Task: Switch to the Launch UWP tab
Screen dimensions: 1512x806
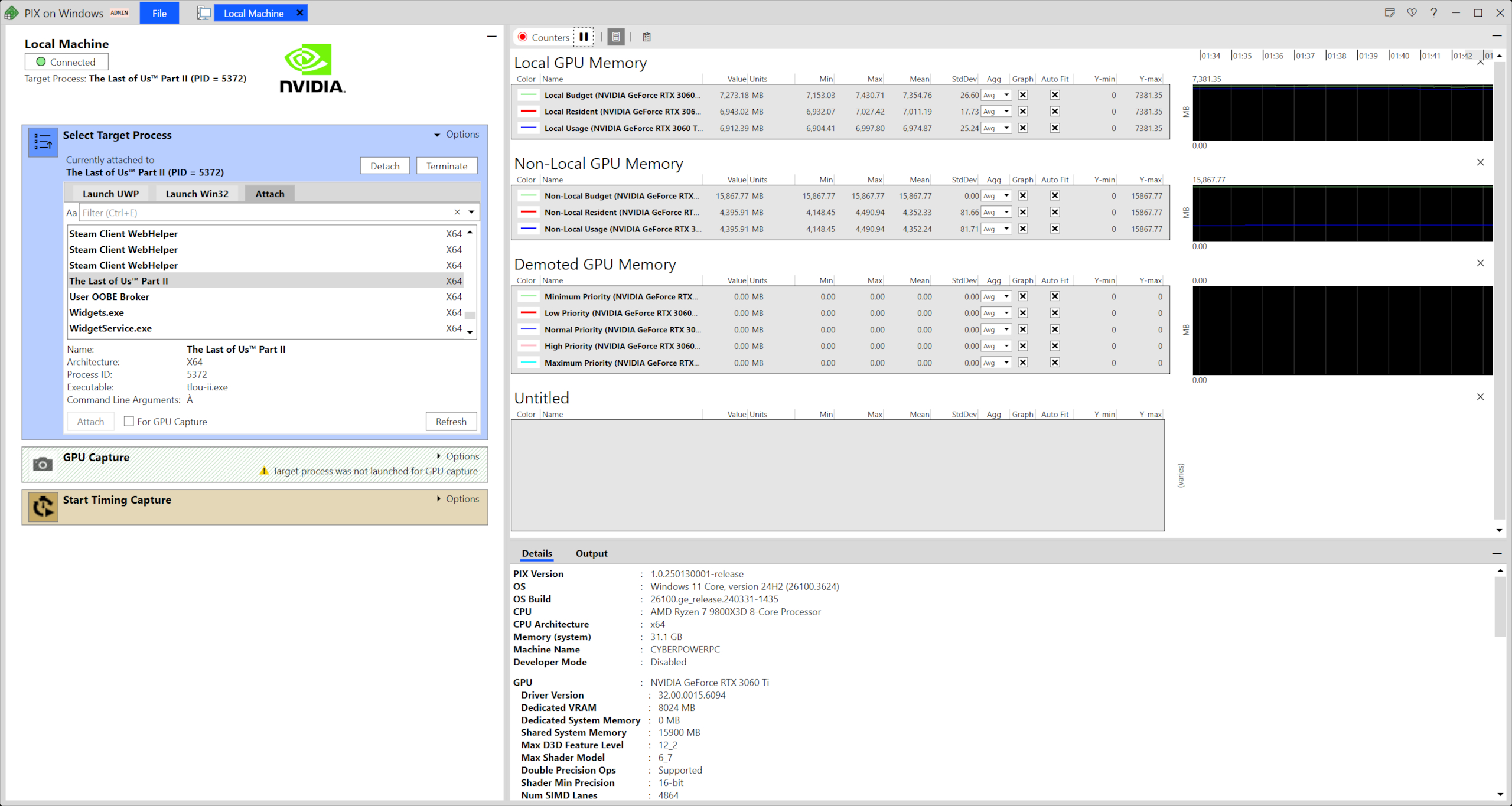Action: pos(110,194)
